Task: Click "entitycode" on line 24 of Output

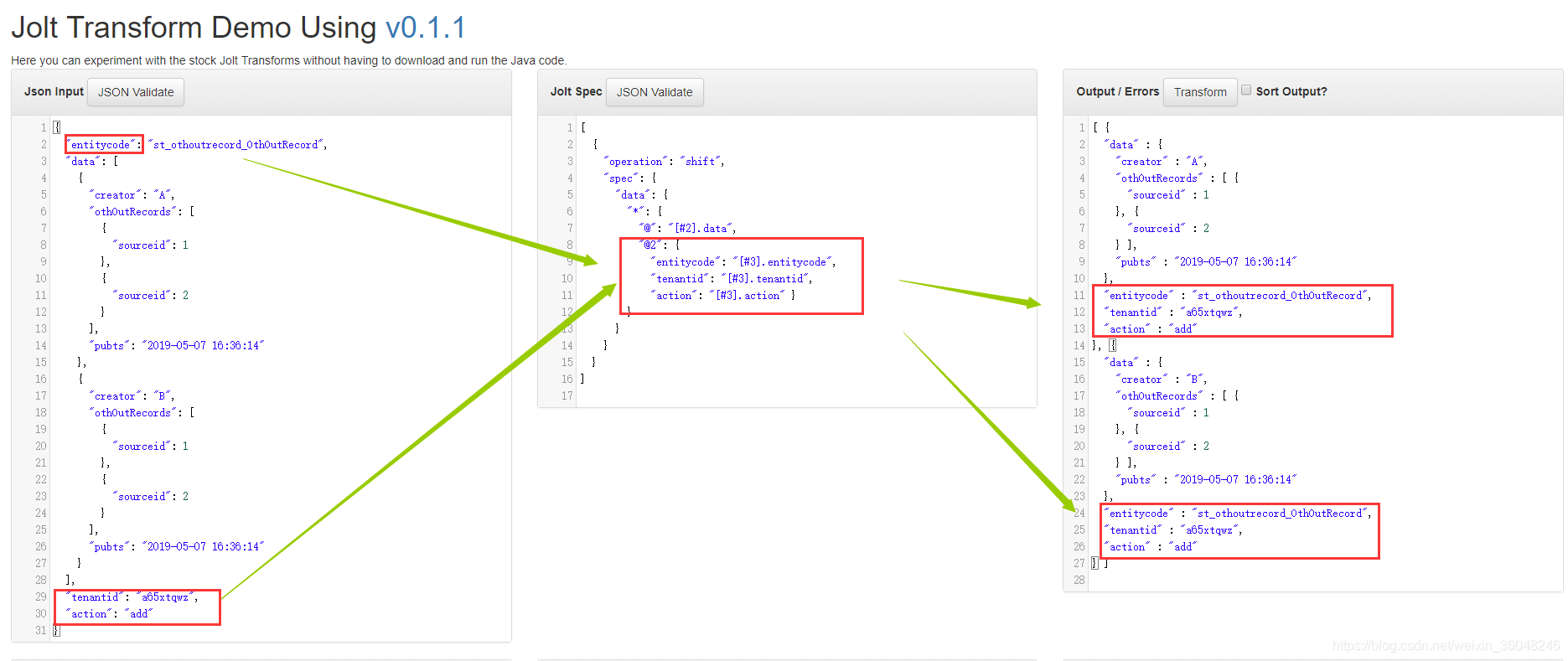Action: [x=1237, y=514]
